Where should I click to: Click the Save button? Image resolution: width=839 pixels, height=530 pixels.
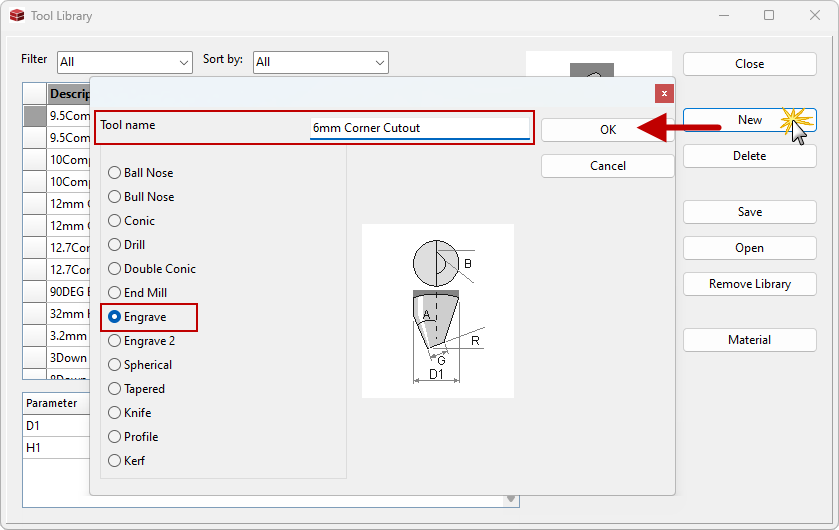pos(749,212)
